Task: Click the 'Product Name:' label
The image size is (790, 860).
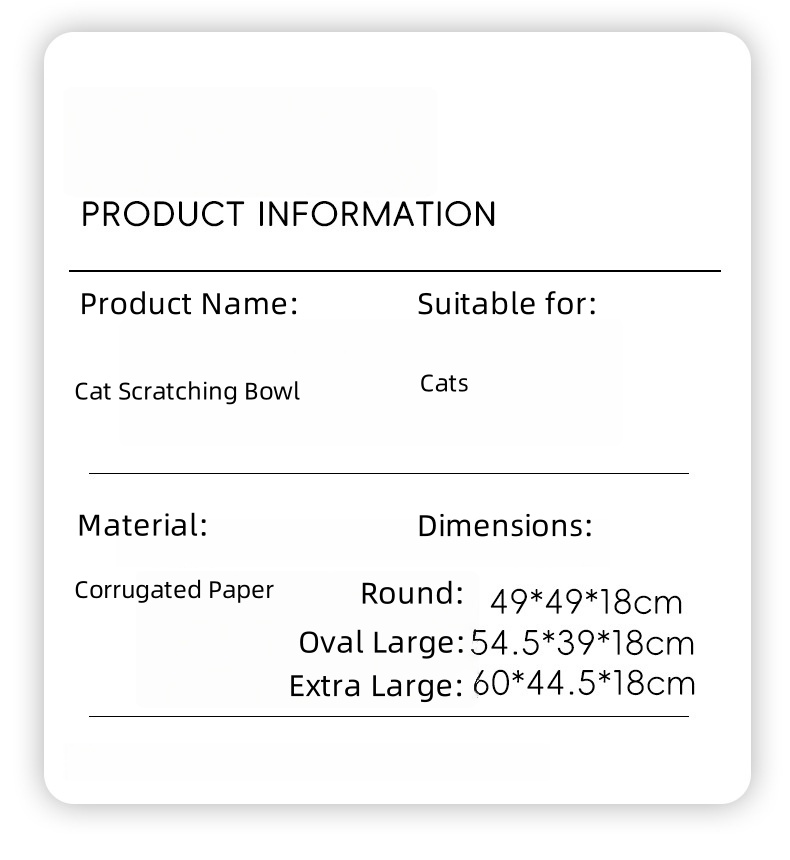Action: (189, 303)
